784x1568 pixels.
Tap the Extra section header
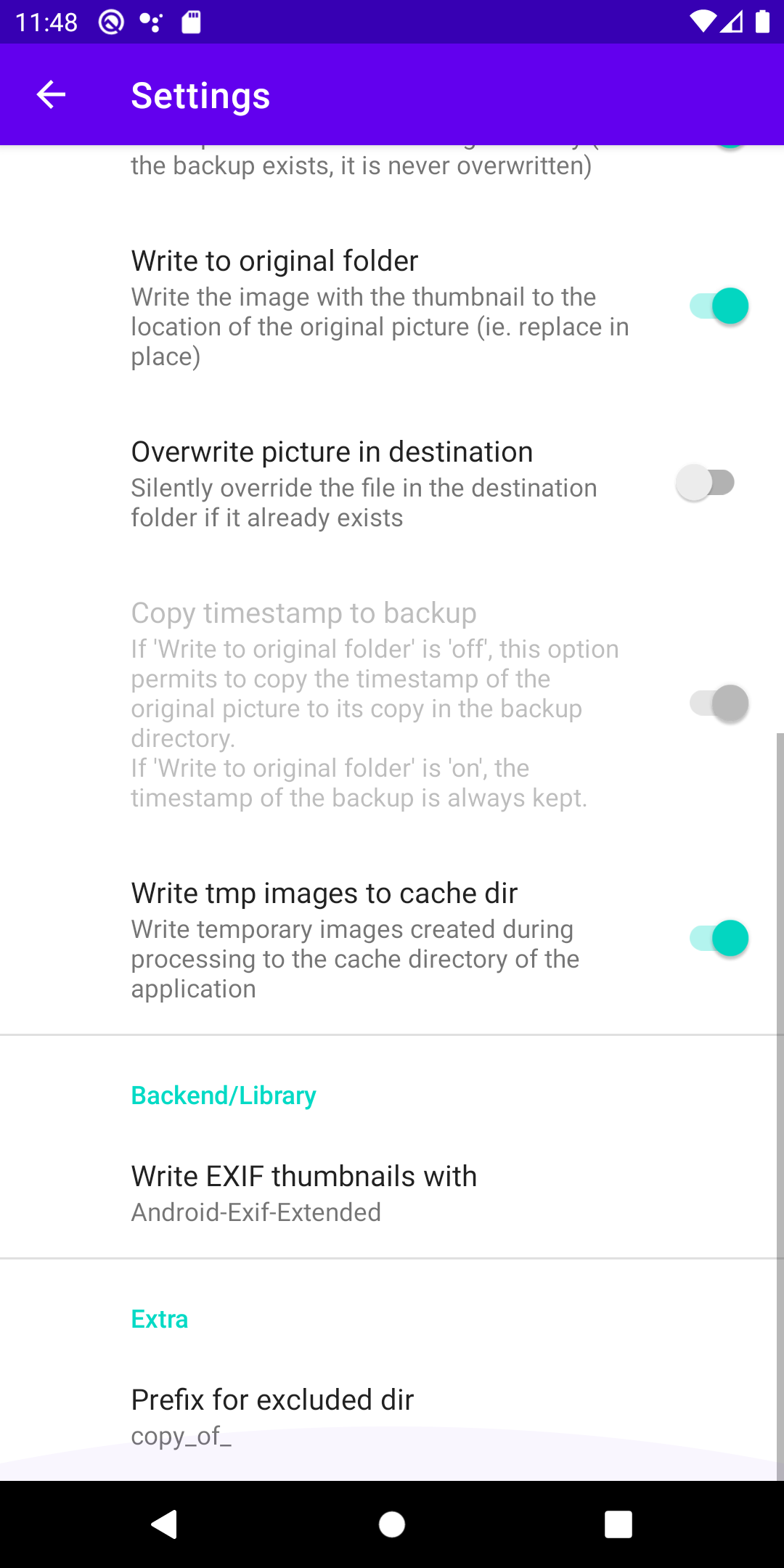pos(160,1319)
